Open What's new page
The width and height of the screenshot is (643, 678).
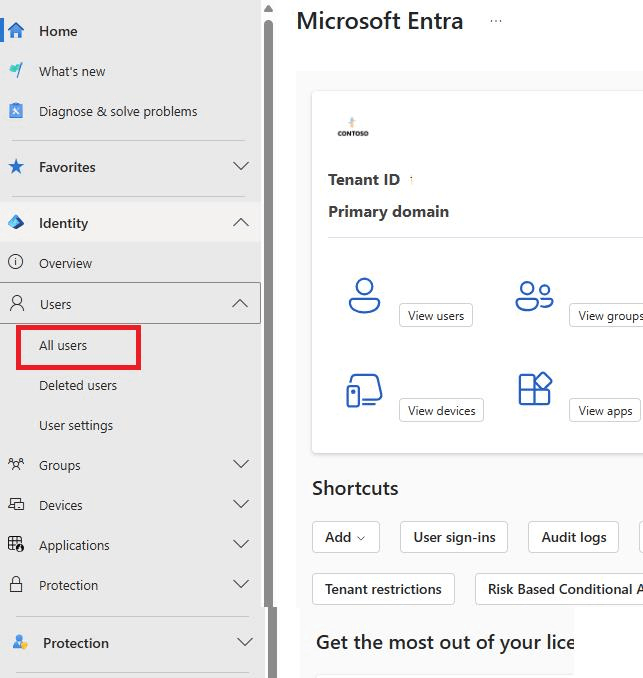tap(72, 71)
